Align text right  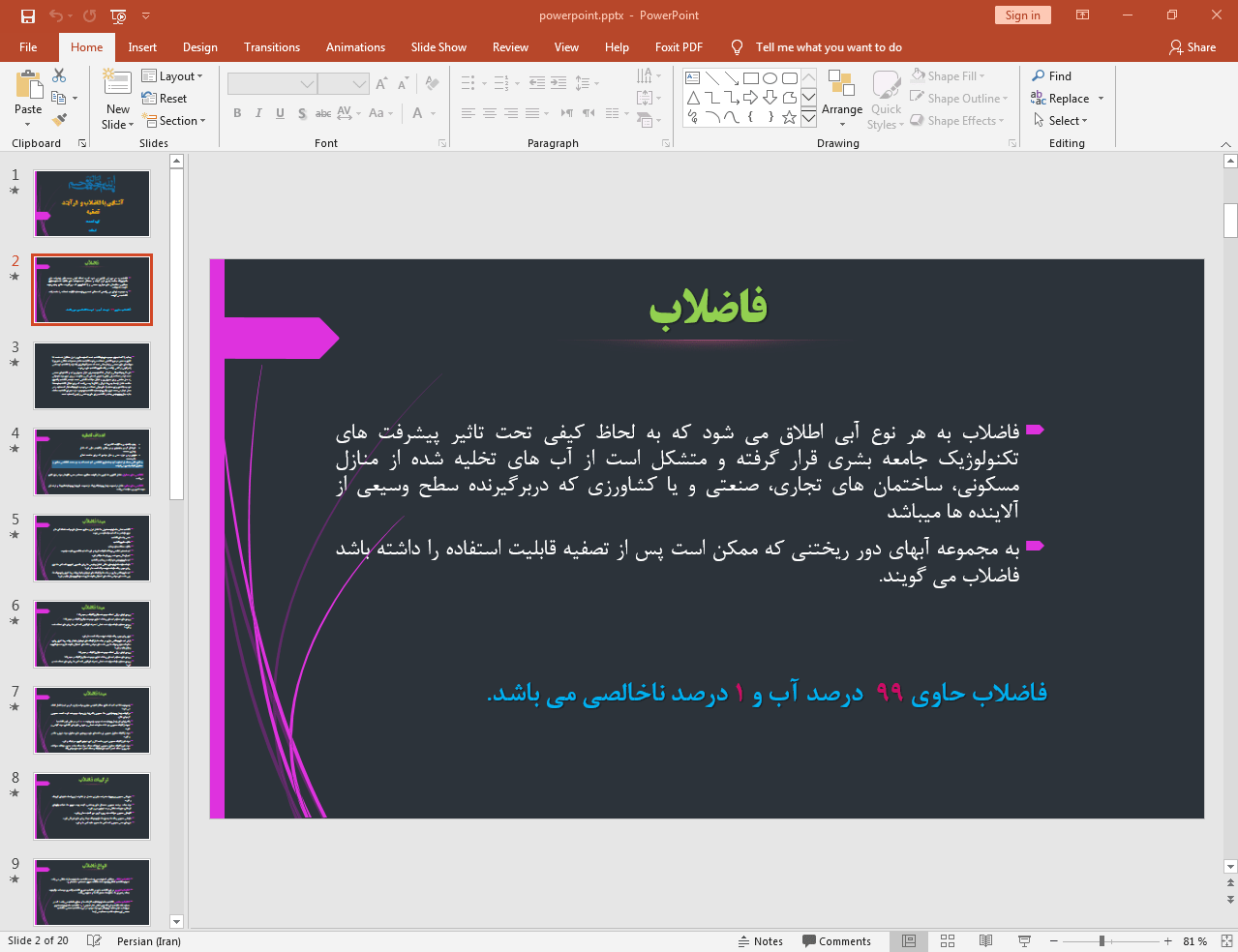(x=511, y=113)
